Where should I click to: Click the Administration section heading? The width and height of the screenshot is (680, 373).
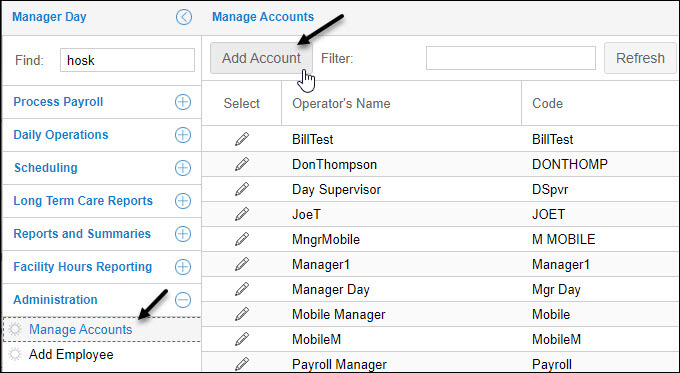[x=55, y=300]
